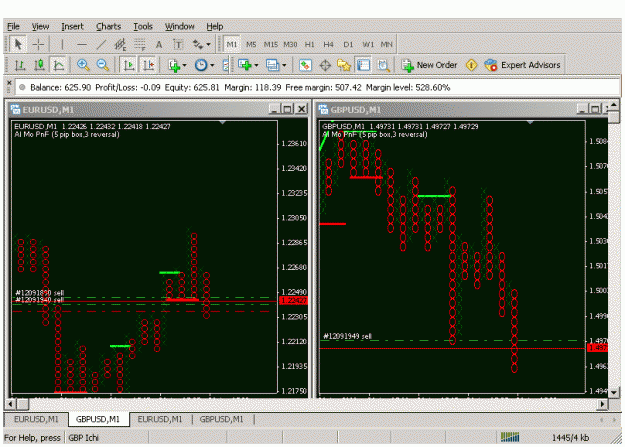The height and width of the screenshot is (447, 625).
Task: Open the Navigator folder-star icon
Action: [344, 65]
